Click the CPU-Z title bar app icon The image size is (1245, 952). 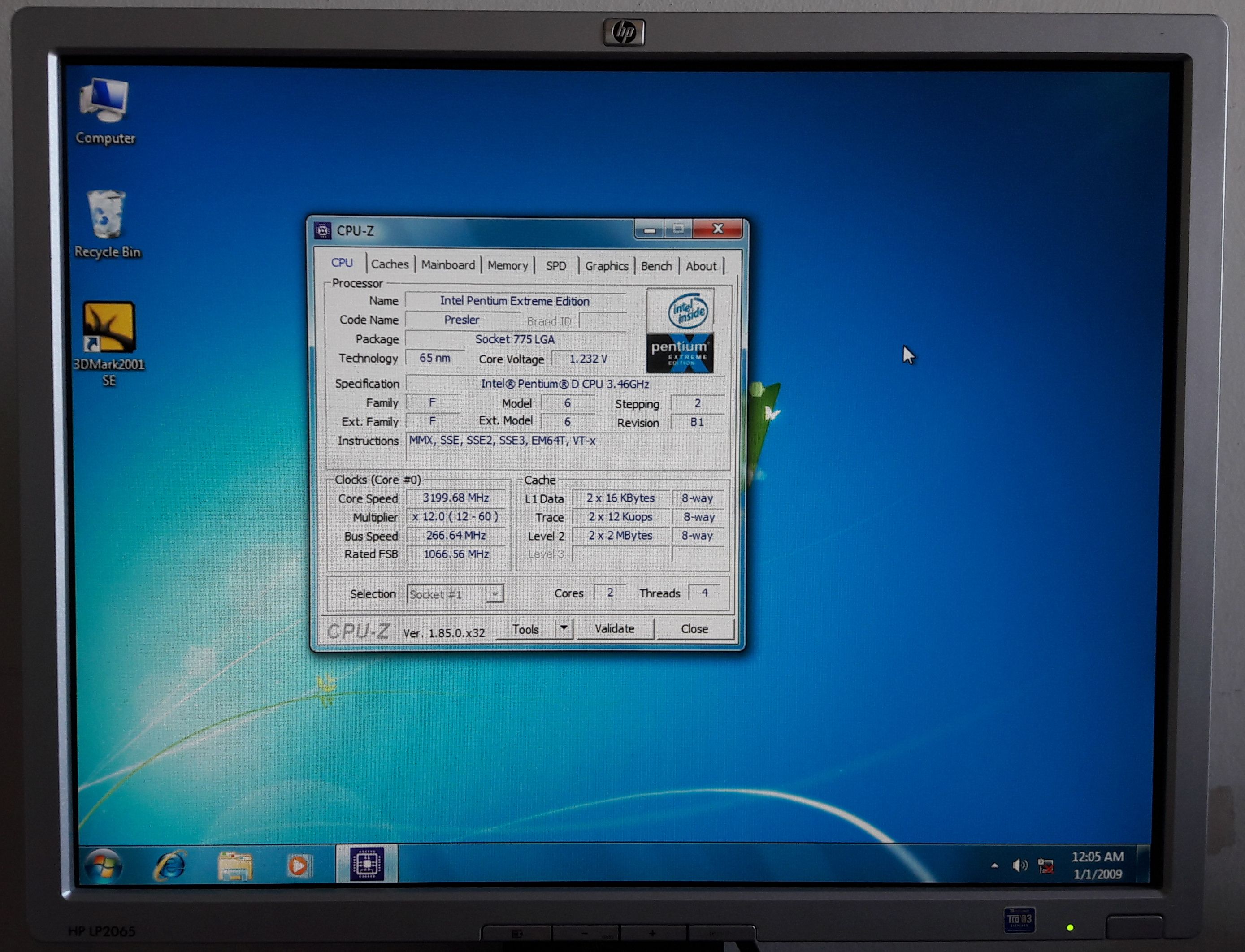322,231
